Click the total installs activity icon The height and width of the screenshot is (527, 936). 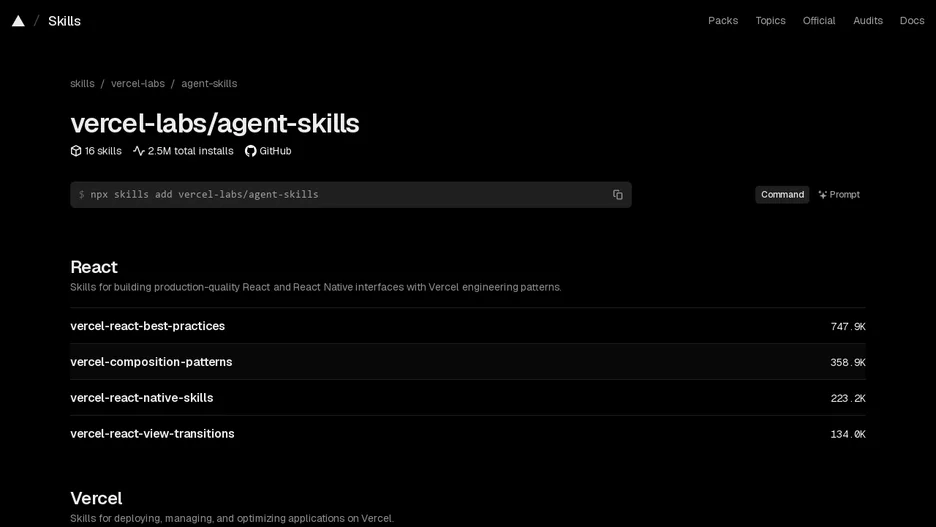coord(138,151)
